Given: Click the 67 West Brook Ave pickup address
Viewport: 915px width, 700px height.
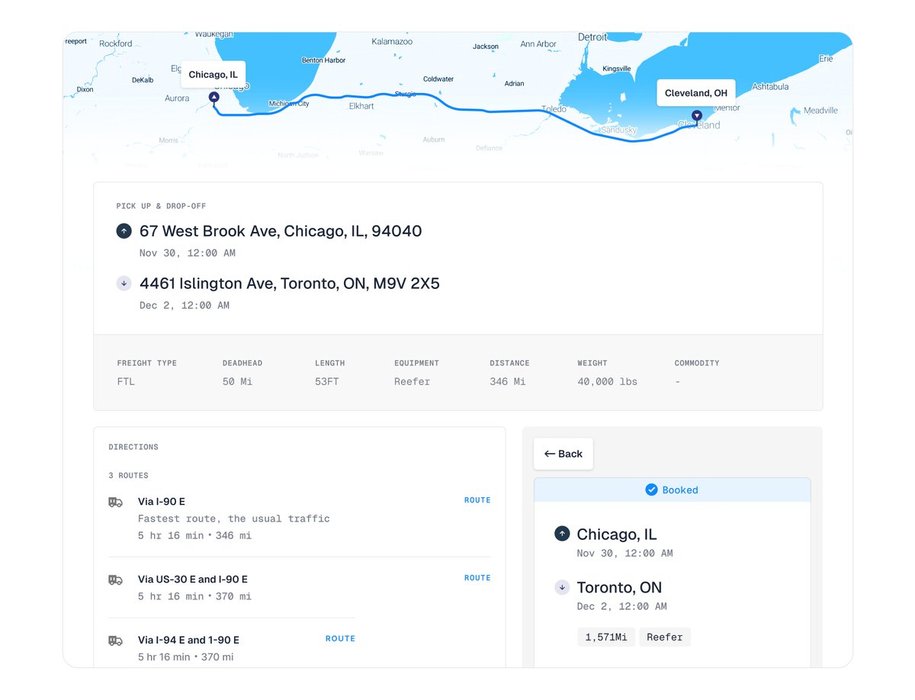Looking at the screenshot, I should click(x=280, y=231).
